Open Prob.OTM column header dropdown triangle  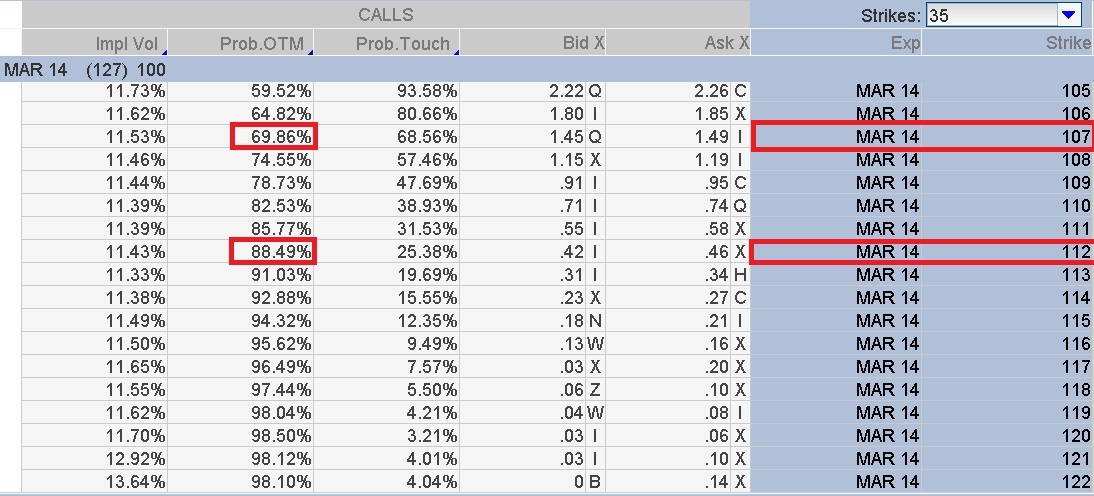[309, 52]
